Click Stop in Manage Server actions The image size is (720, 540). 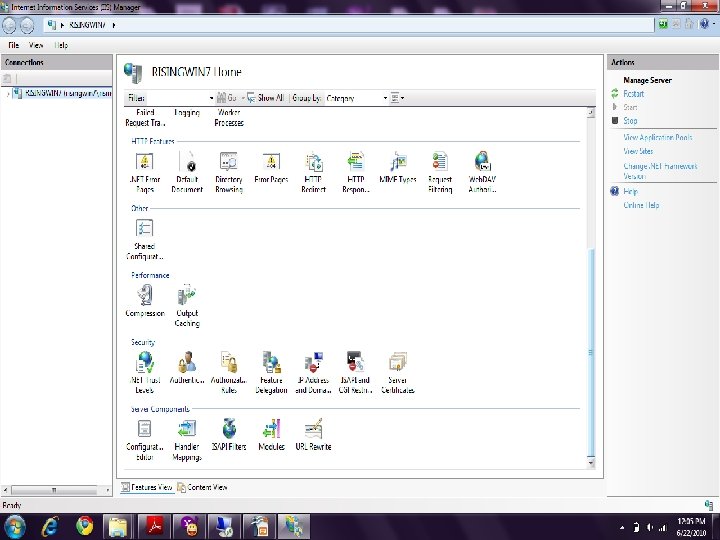(x=630, y=121)
